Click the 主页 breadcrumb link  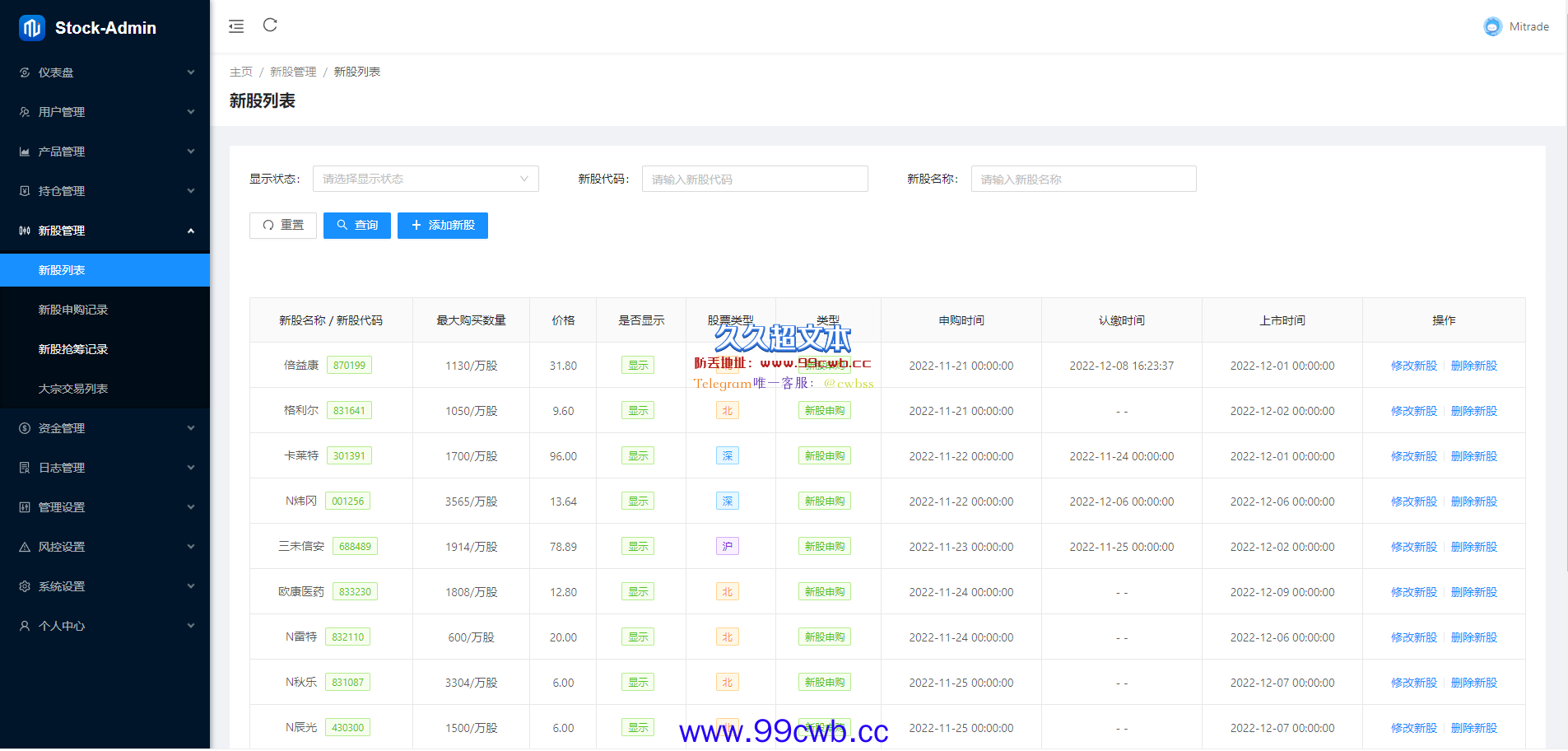click(x=241, y=72)
